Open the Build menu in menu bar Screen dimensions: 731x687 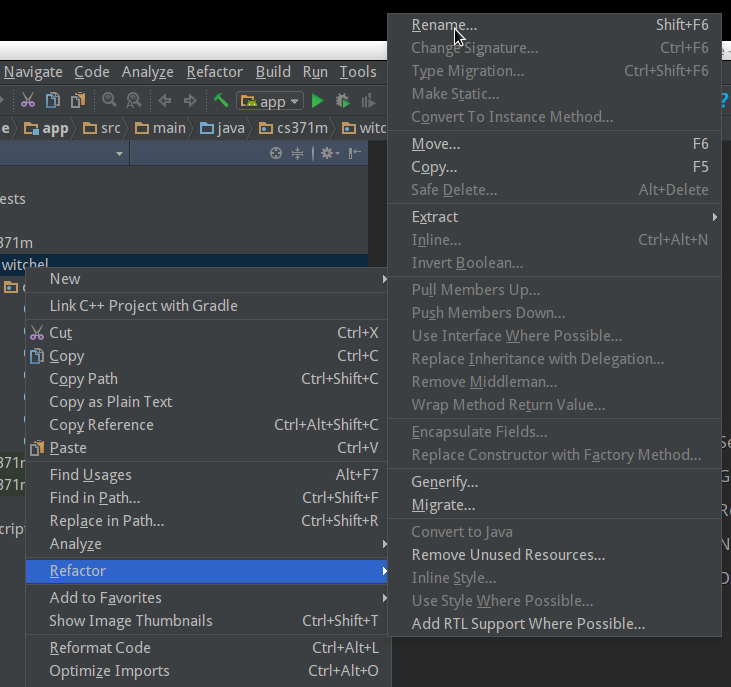273,72
